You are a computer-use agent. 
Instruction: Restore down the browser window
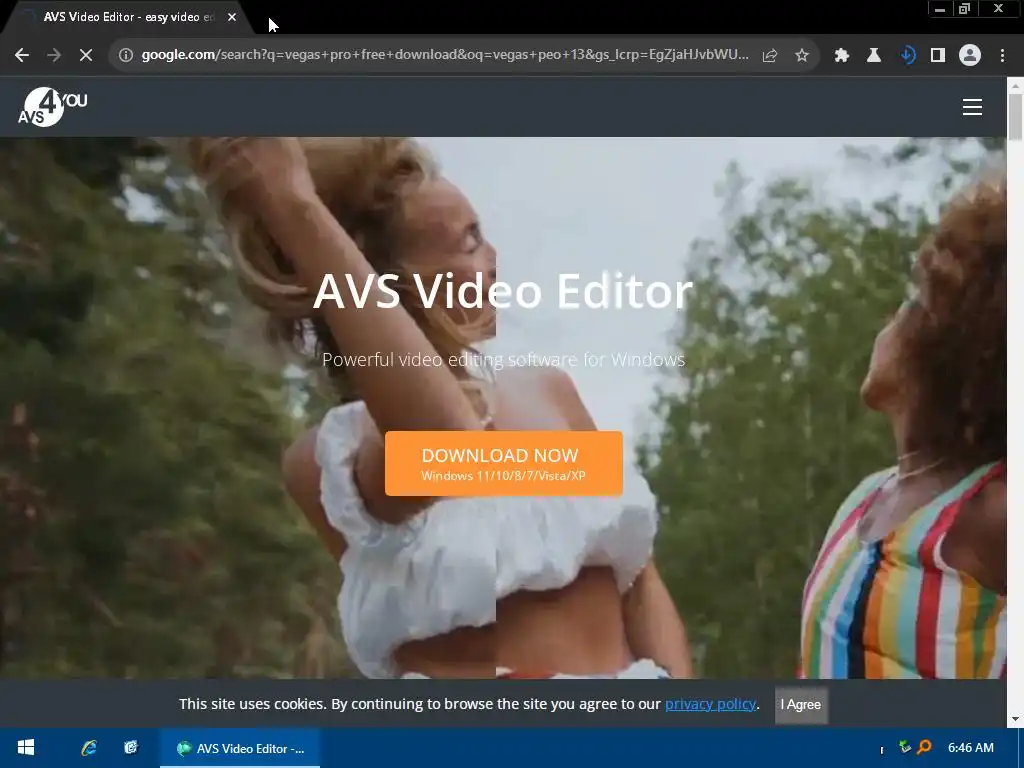(x=964, y=9)
